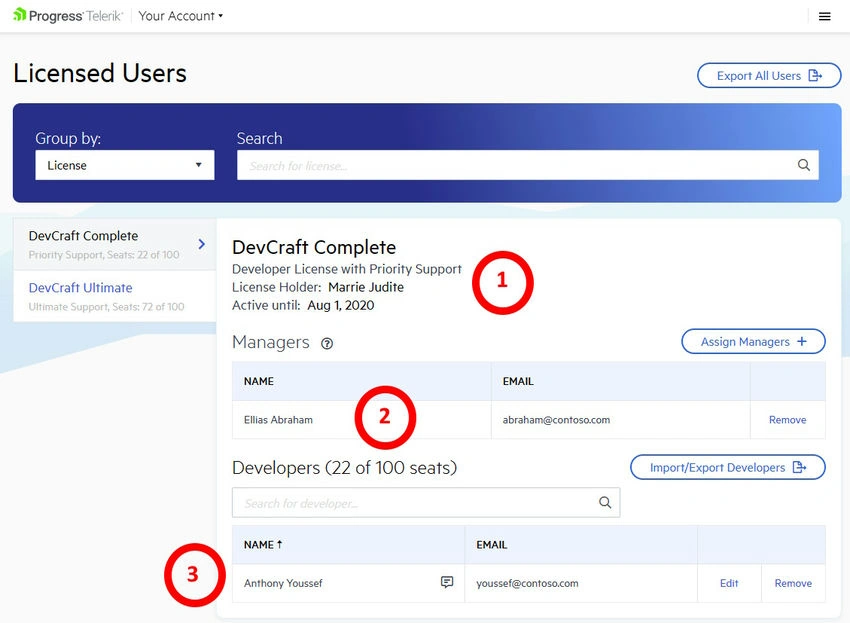This screenshot has height=623, width=850.
Task: Focus the Search for developer input field
Action: pos(426,503)
